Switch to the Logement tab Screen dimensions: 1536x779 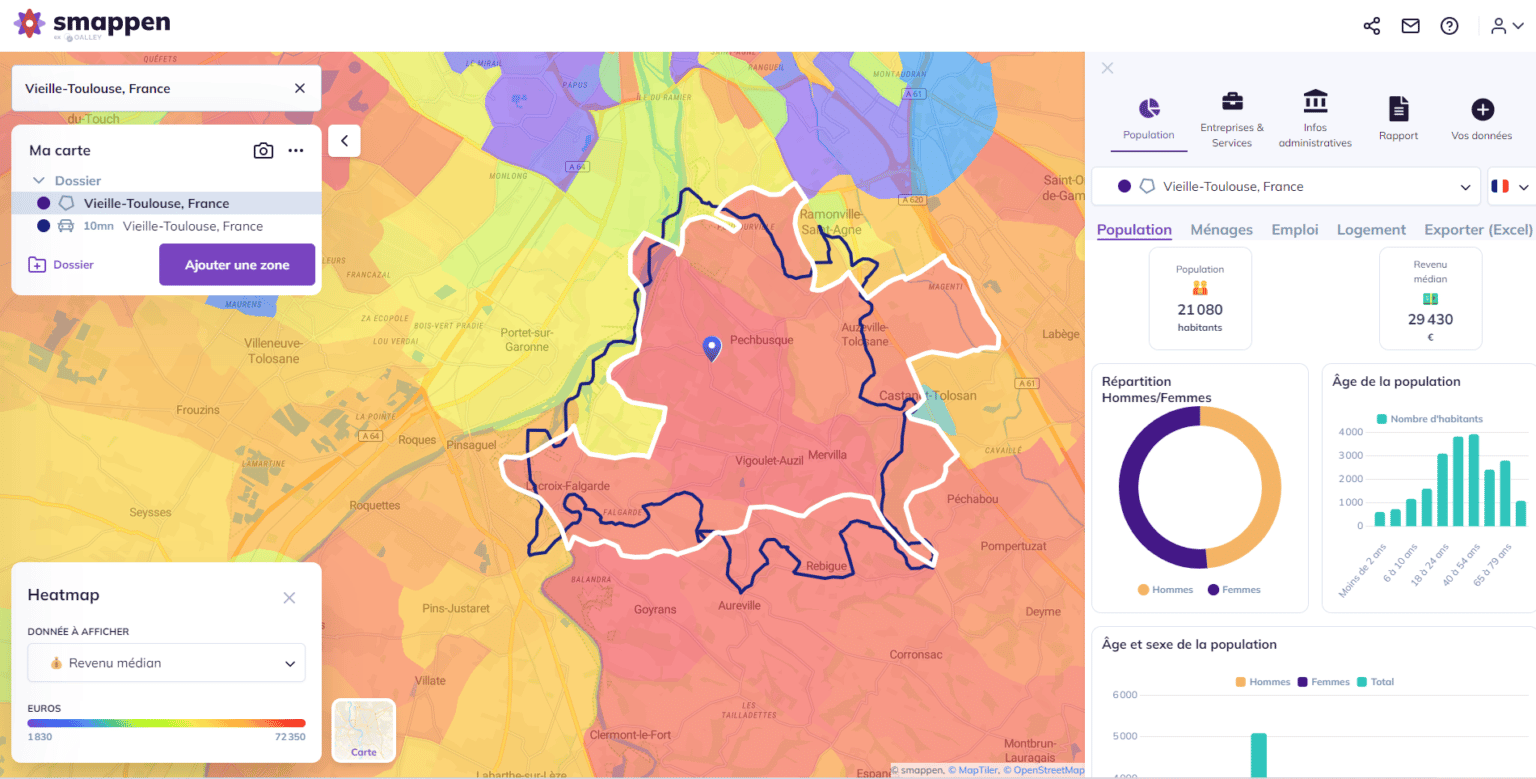pyautogui.click(x=1371, y=230)
